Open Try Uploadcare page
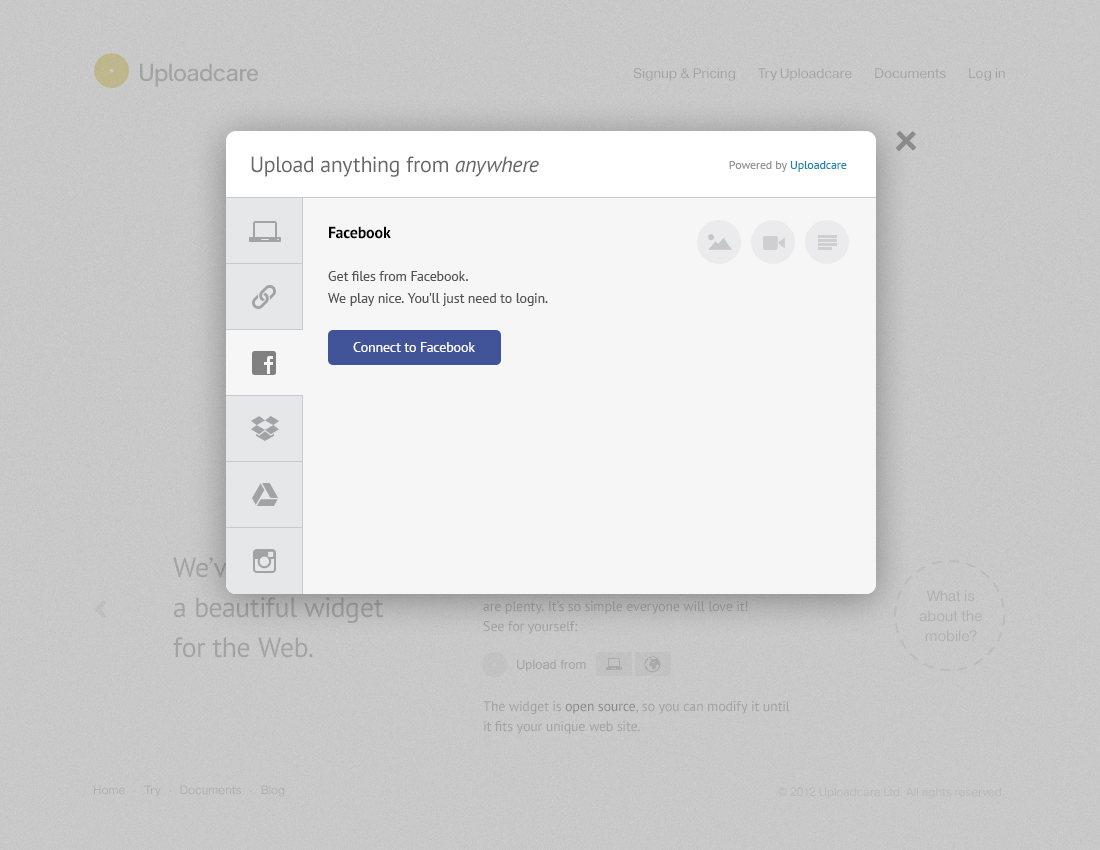Viewport: 1100px width, 850px height. coord(804,73)
